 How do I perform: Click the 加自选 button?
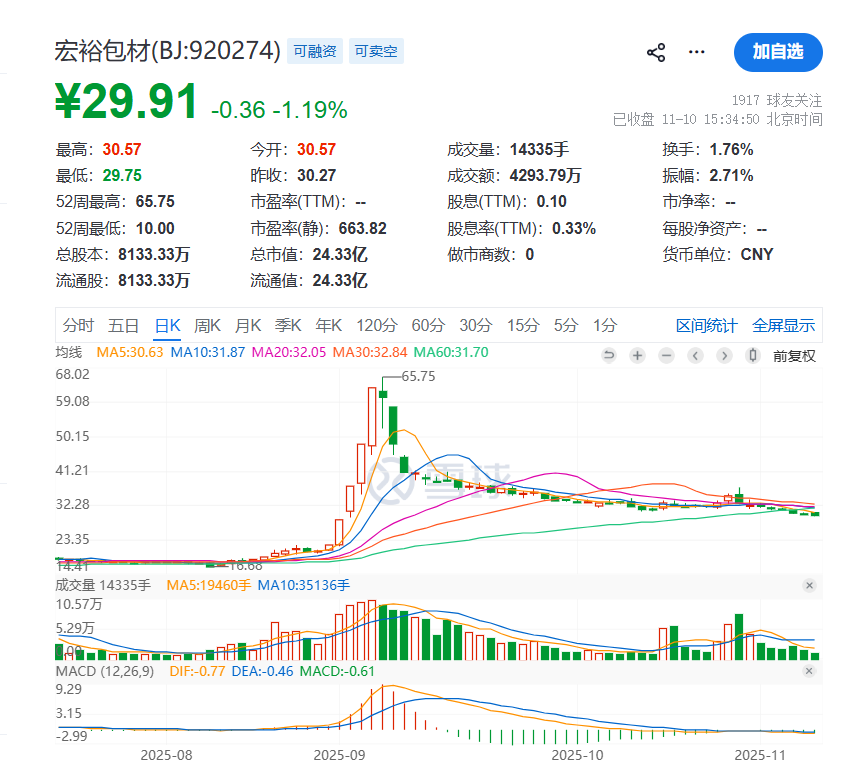click(x=778, y=52)
